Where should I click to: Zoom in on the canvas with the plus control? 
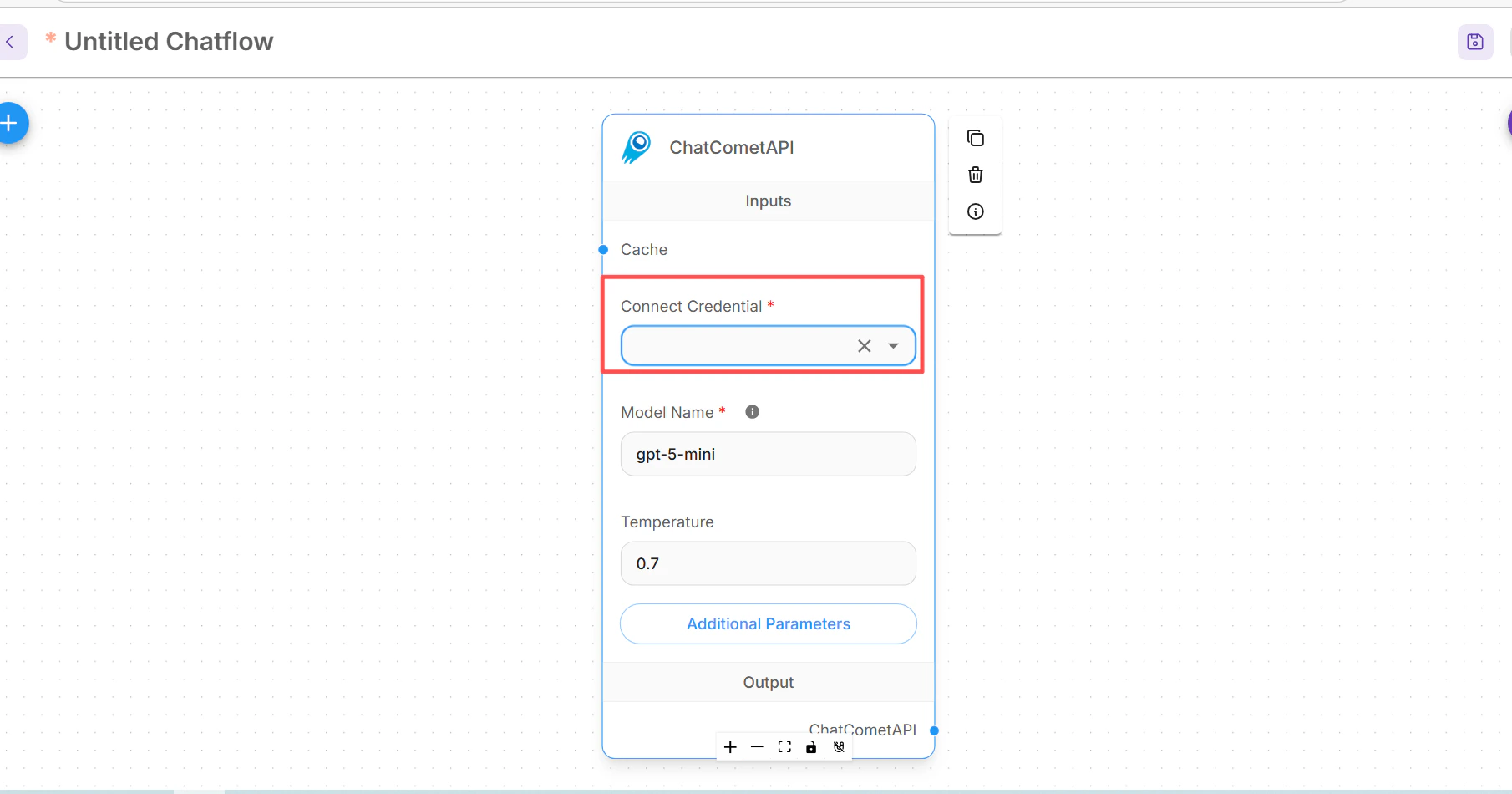pyautogui.click(x=729, y=746)
